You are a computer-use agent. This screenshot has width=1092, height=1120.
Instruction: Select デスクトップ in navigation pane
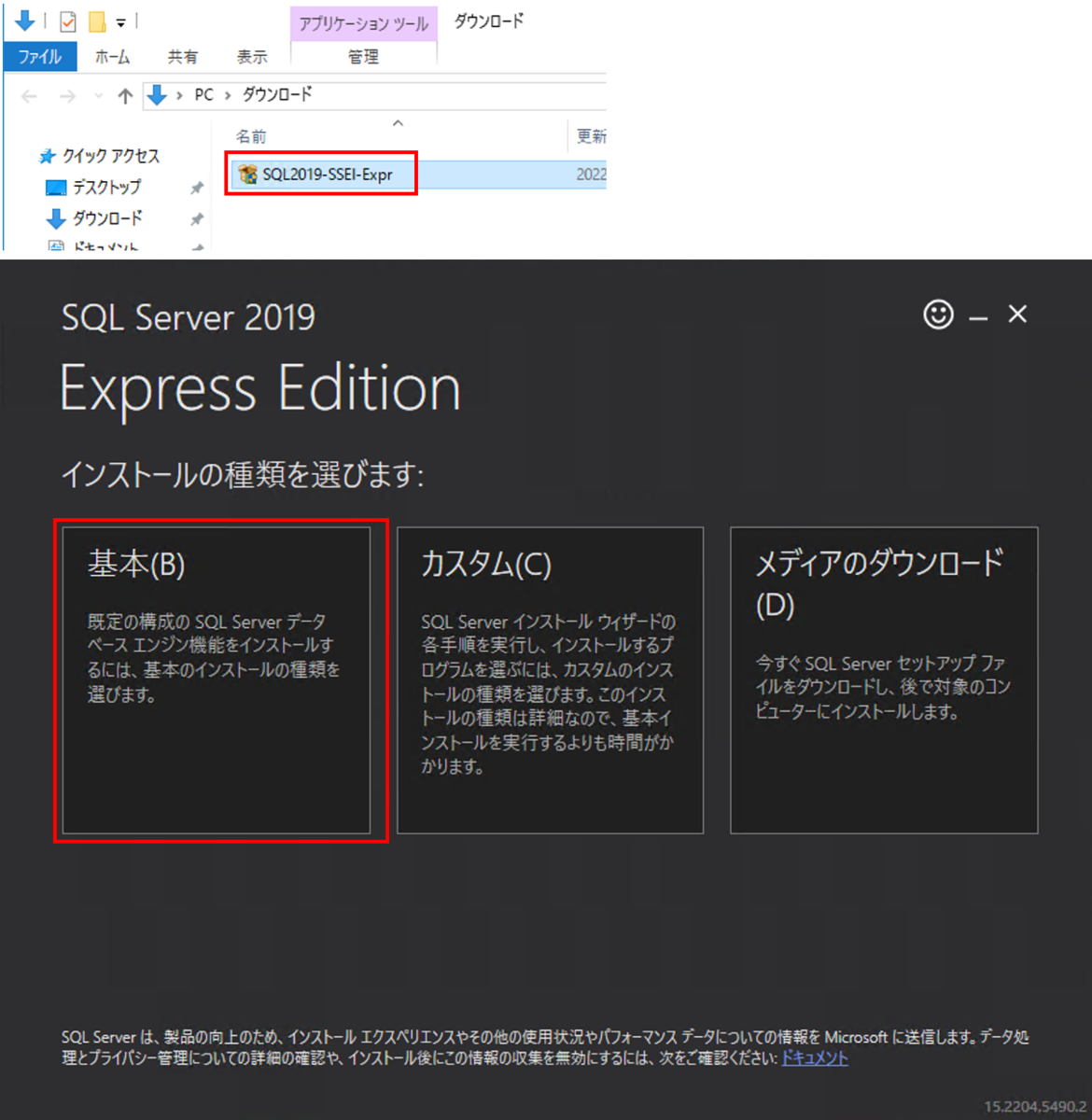[106, 188]
